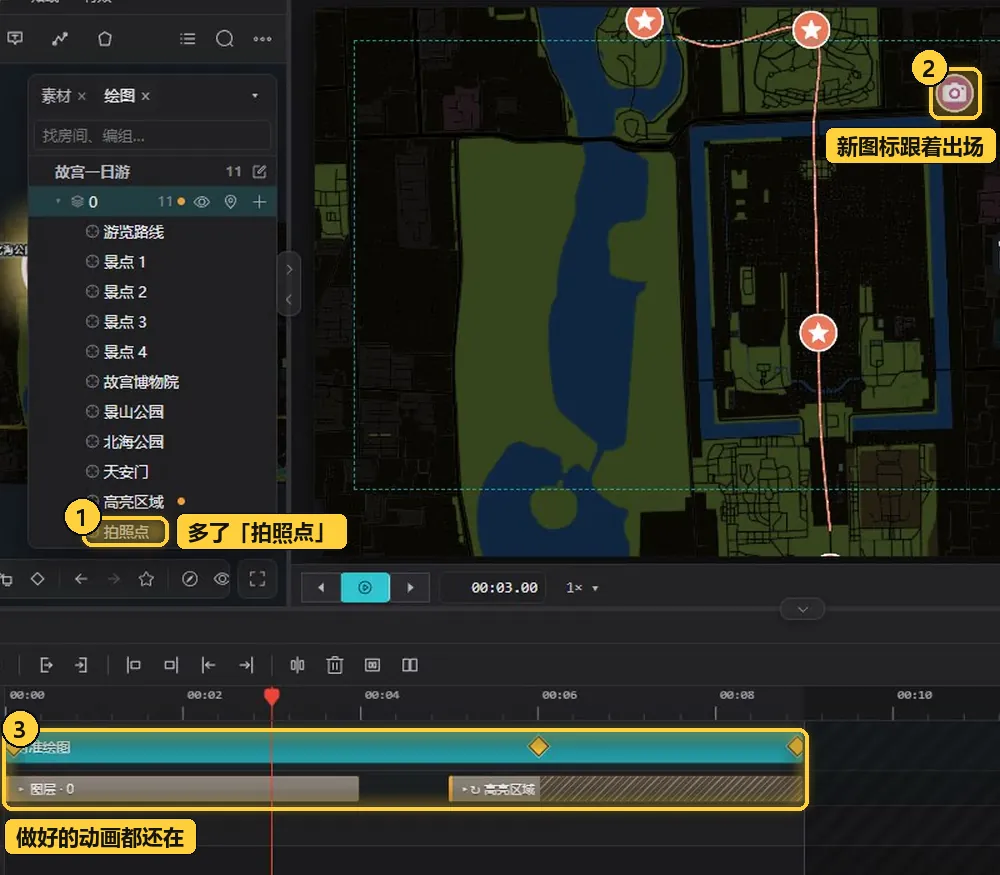The image size is (1000, 875).
Task: Click the split clip icon in timeline toolbar
Action: (297, 665)
